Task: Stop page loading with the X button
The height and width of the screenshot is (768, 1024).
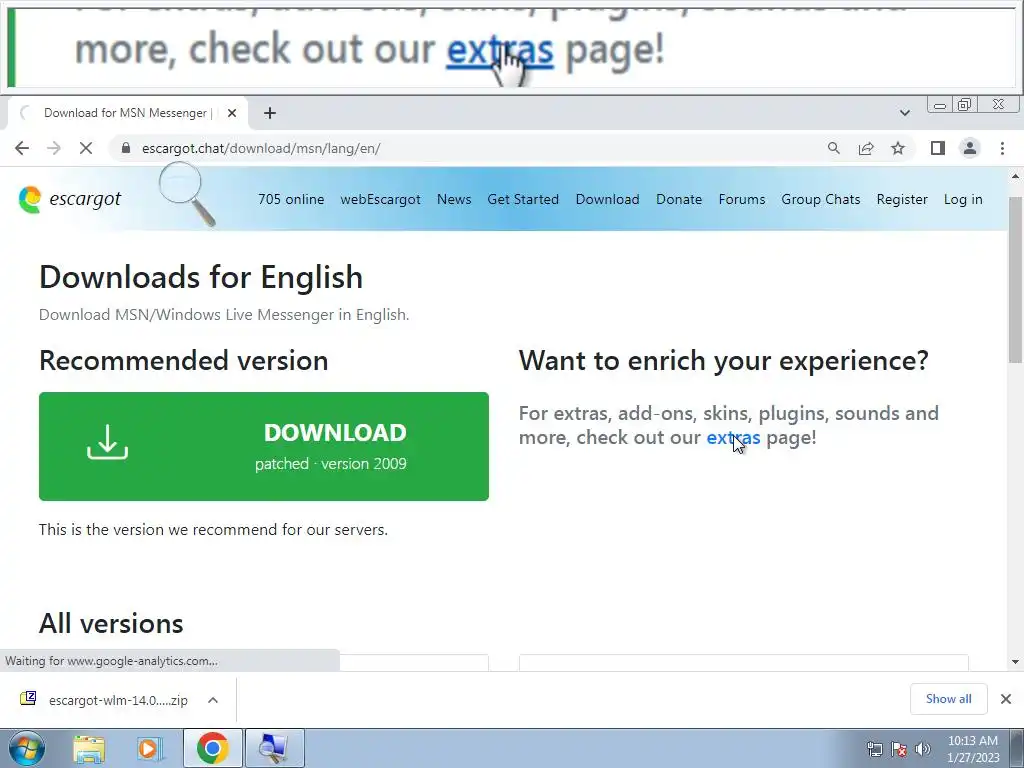Action: click(x=86, y=148)
